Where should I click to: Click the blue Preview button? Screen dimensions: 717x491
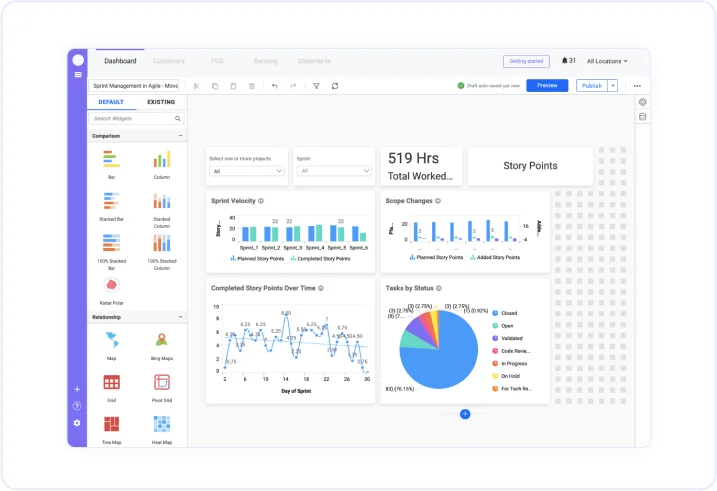pos(547,85)
